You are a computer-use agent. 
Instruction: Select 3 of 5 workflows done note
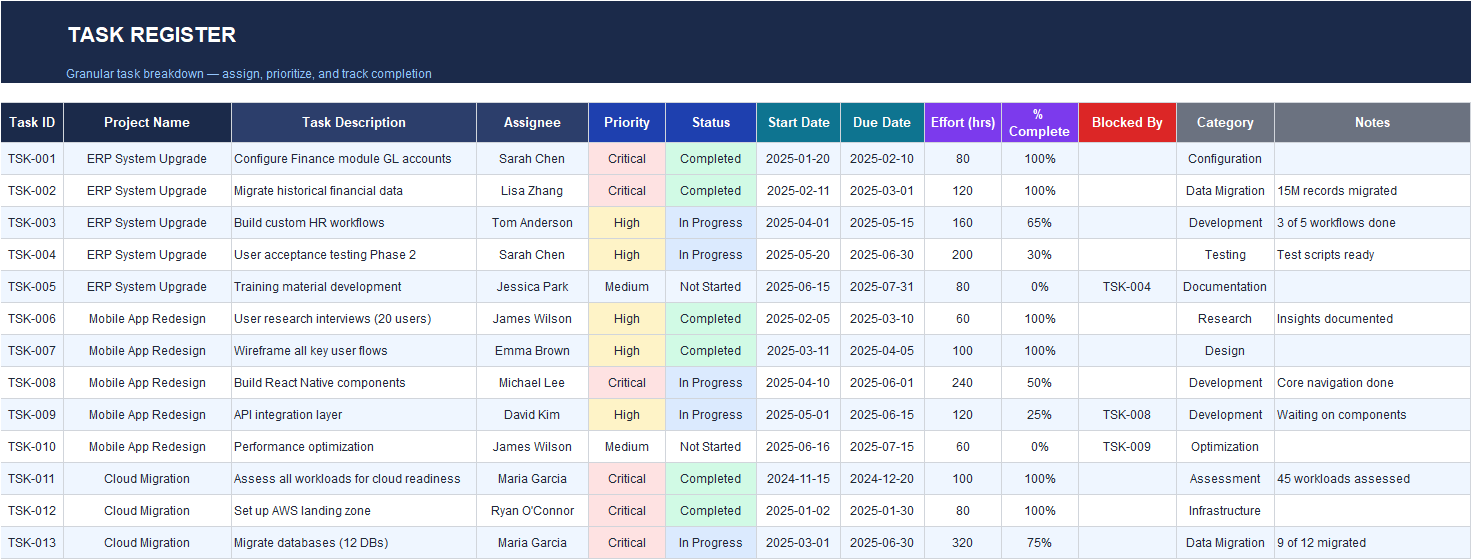1372,222
